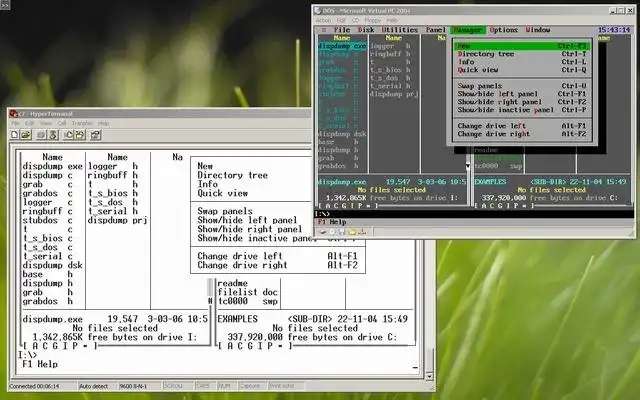
Task: Choose Info Ctrl-L in Virtual PC dropdown
Action: (x=522, y=62)
